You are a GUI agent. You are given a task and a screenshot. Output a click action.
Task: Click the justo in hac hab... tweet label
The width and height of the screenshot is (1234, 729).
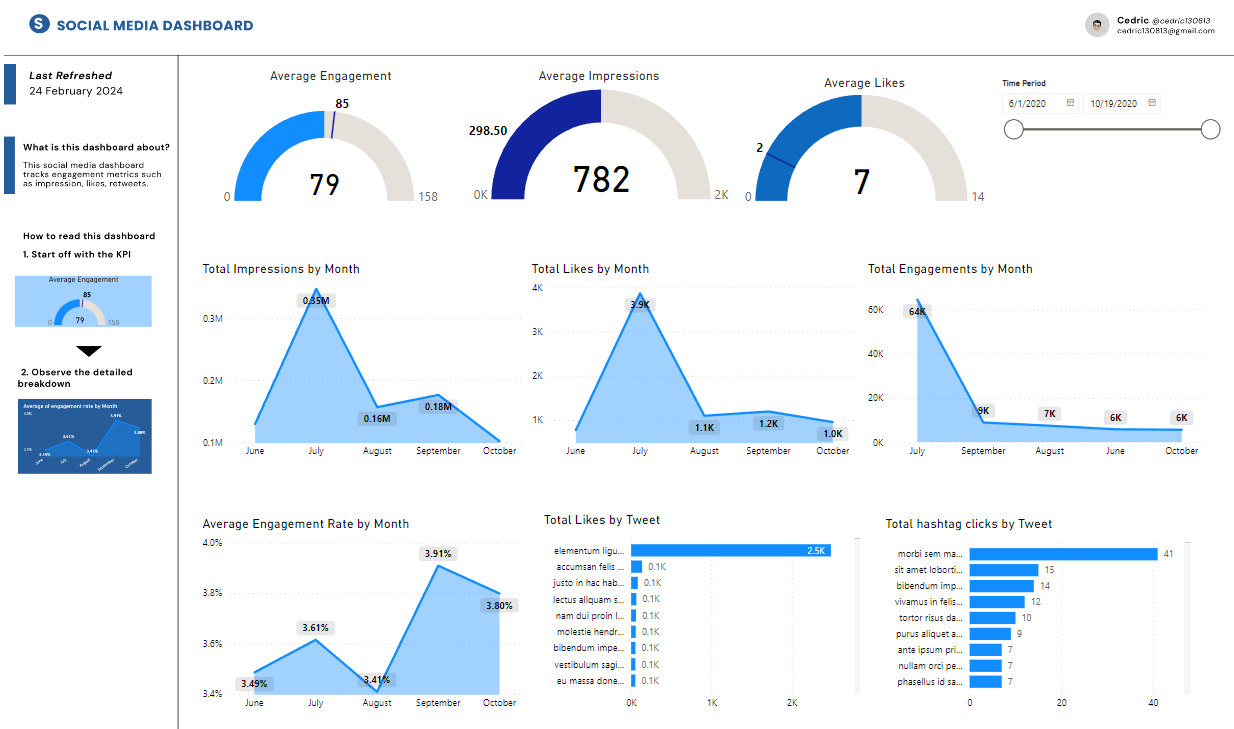[589, 583]
